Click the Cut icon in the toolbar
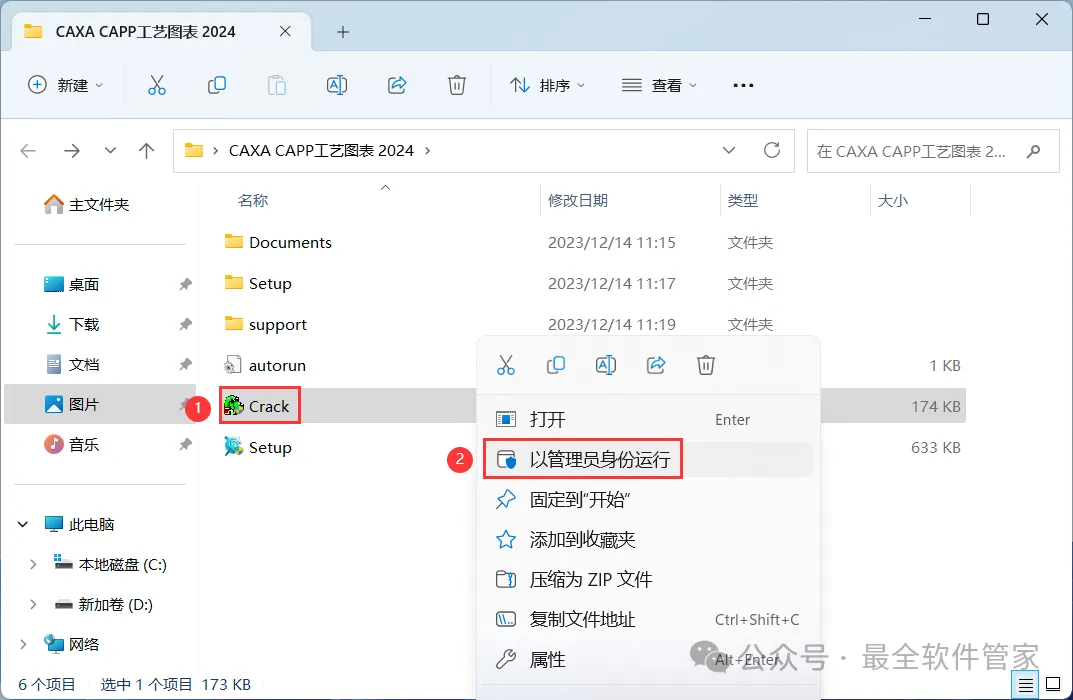The width and height of the screenshot is (1073, 700). [x=157, y=86]
